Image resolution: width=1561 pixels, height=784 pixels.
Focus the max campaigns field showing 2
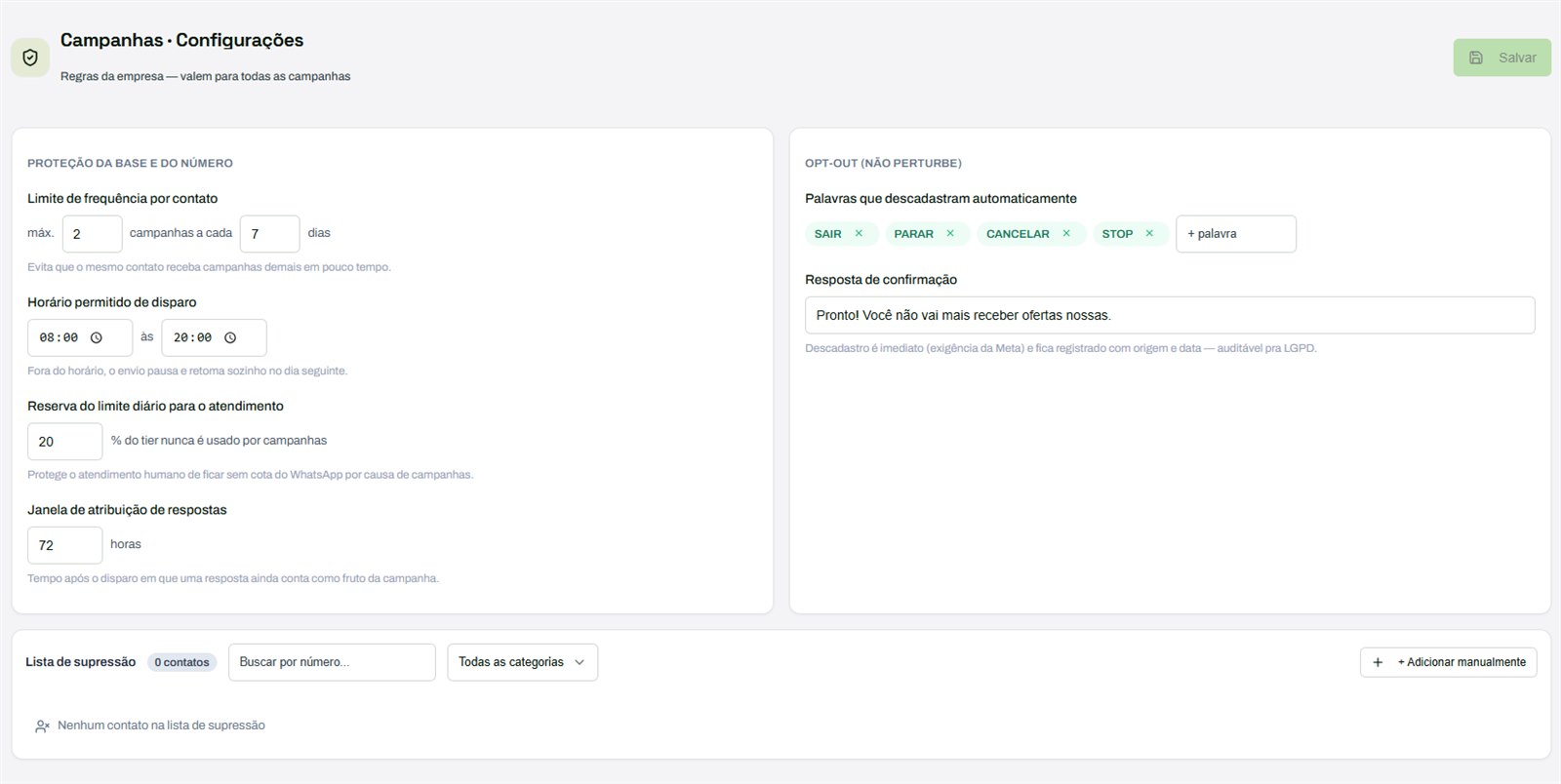(x=93, y=234)
